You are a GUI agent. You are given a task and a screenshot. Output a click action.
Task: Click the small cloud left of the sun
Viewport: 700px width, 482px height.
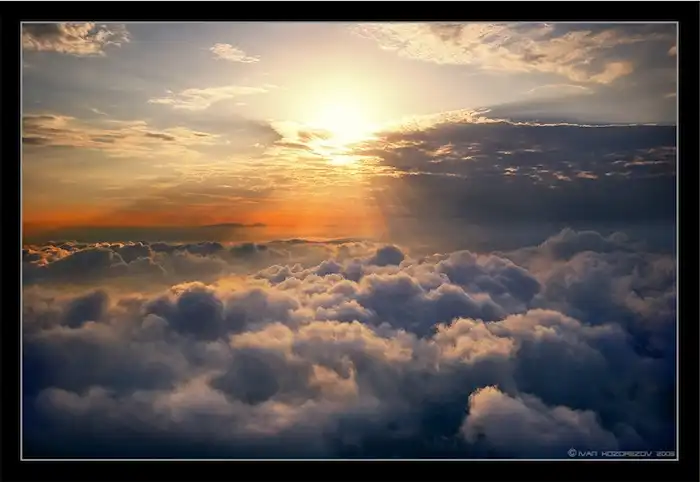coord(205,96)
